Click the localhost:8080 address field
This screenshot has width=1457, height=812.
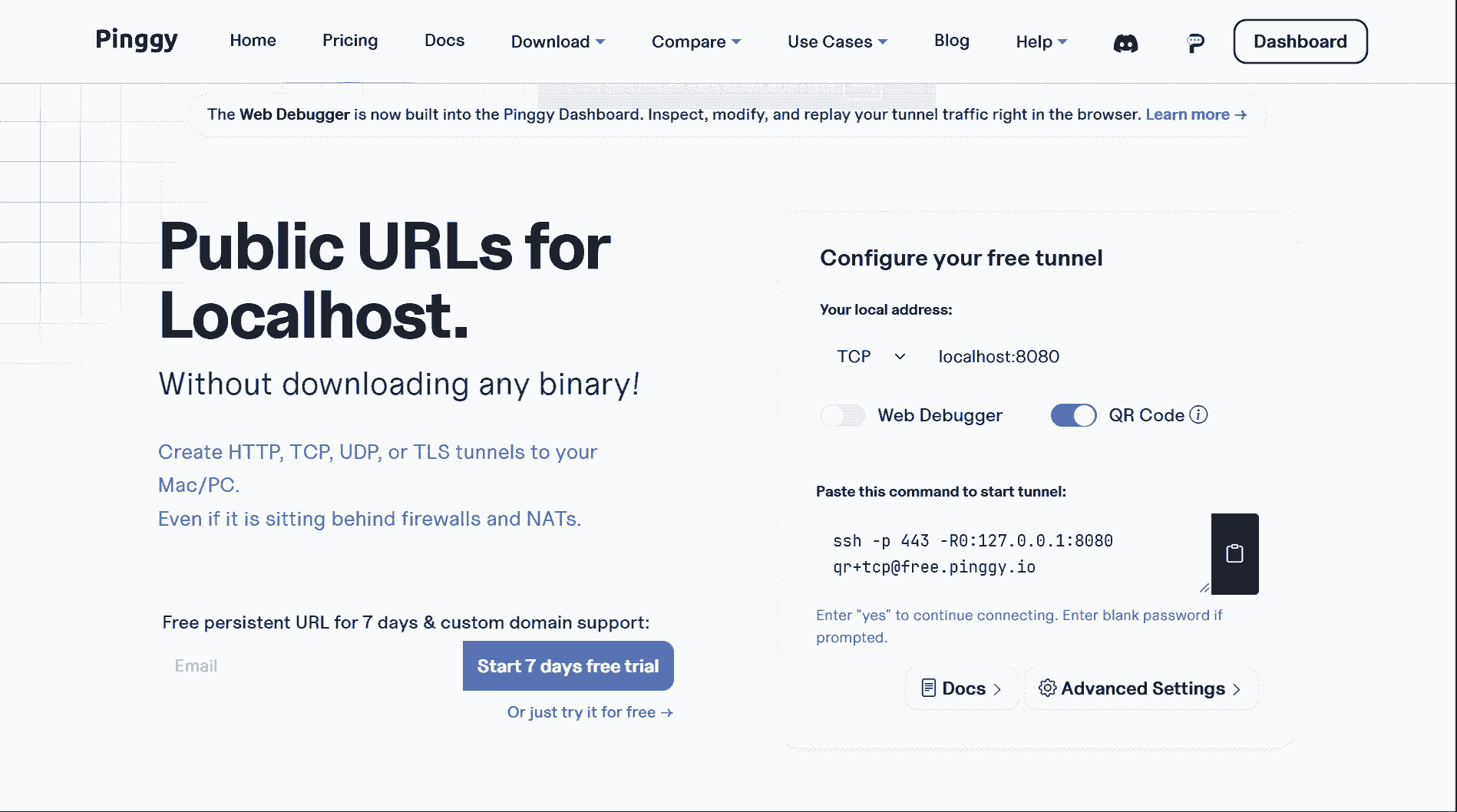pos(1090,356)
